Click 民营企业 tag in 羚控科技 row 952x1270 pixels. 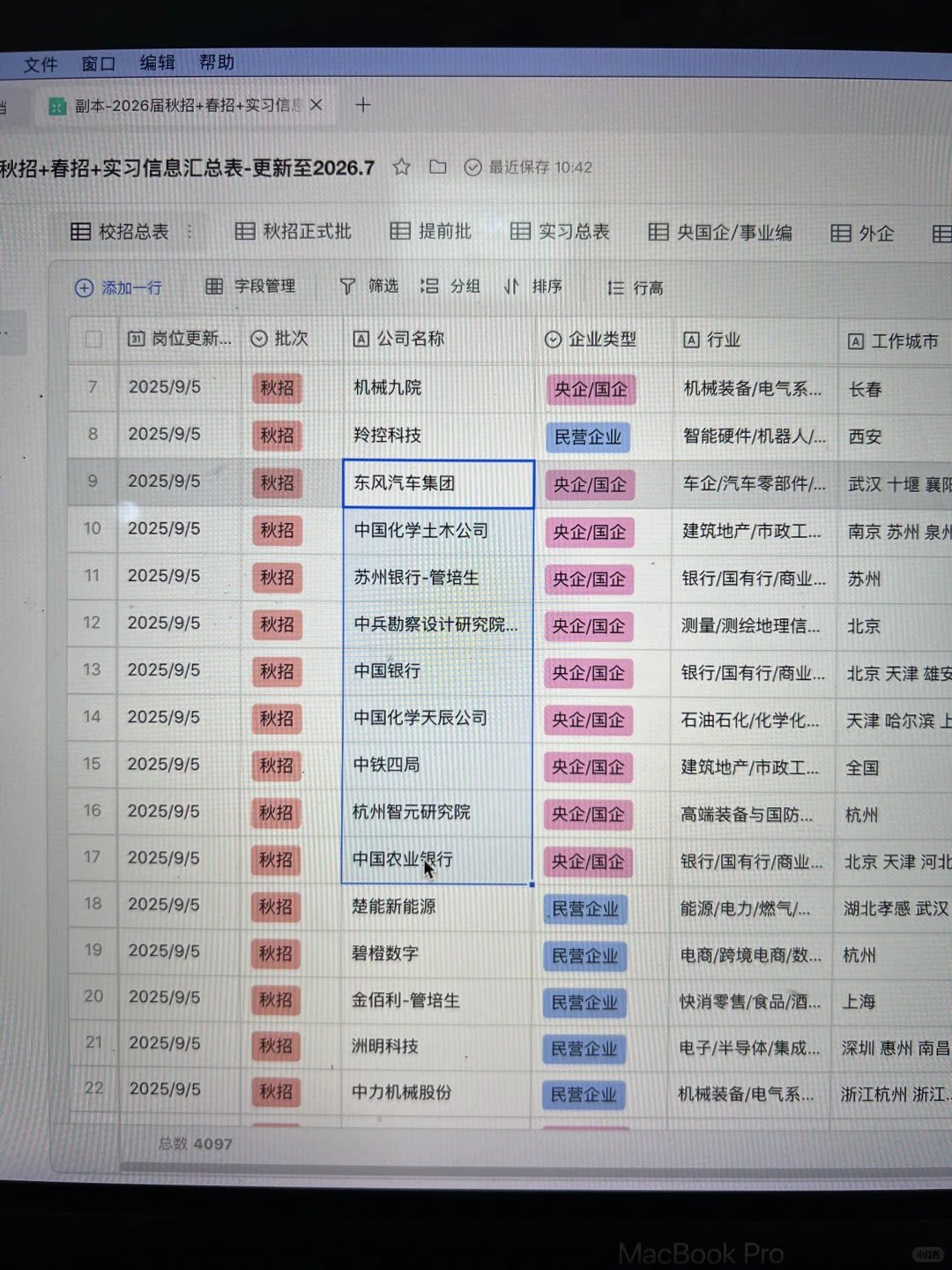pyautogui.click(x=588, y=437)
